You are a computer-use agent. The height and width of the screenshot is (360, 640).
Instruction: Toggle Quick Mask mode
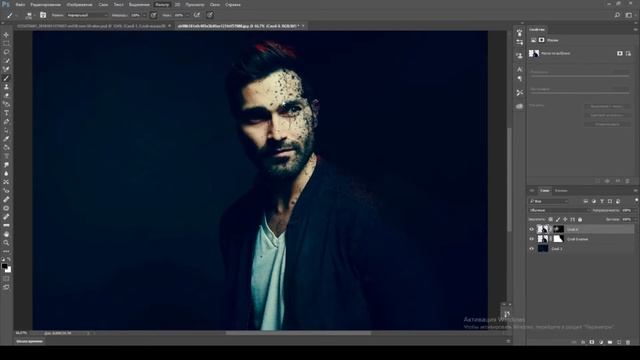point(6,279)
